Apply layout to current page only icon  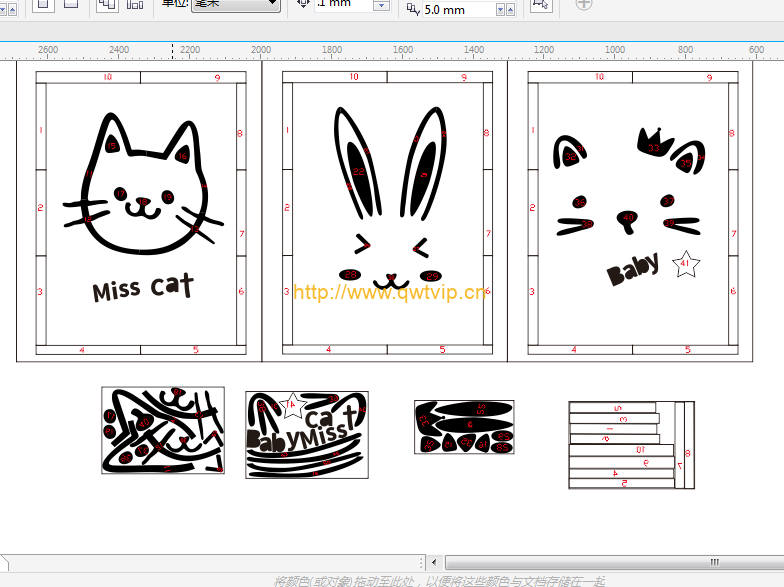pyautogui.click(x=134, y=4)
